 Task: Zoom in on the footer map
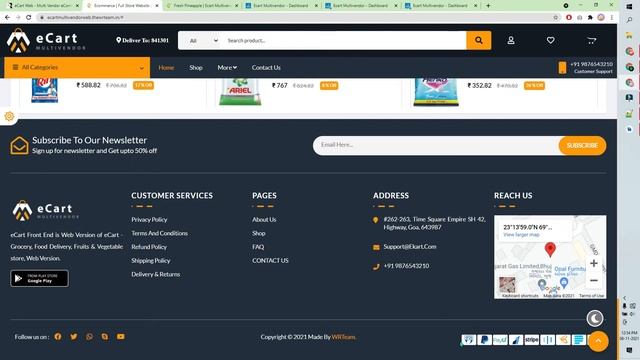[594, 263]
